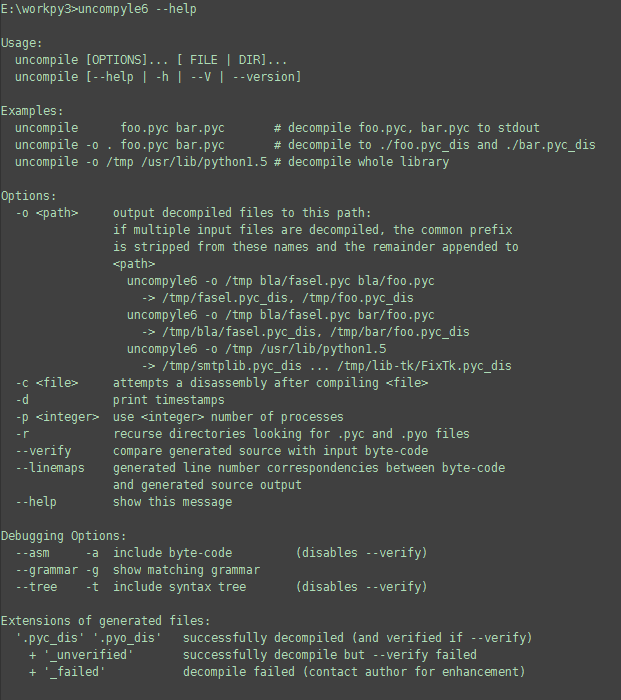The height and width of the screenshot is (700, 621).
Task: Click the 'Examples:' heading
Action: tap(32, 111)
